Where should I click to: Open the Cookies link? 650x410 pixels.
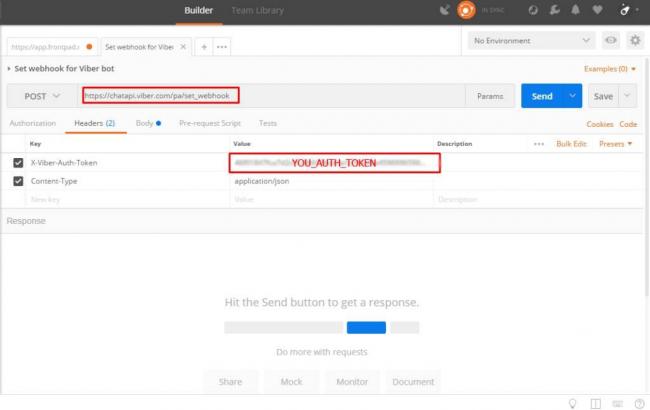(599, 124)
